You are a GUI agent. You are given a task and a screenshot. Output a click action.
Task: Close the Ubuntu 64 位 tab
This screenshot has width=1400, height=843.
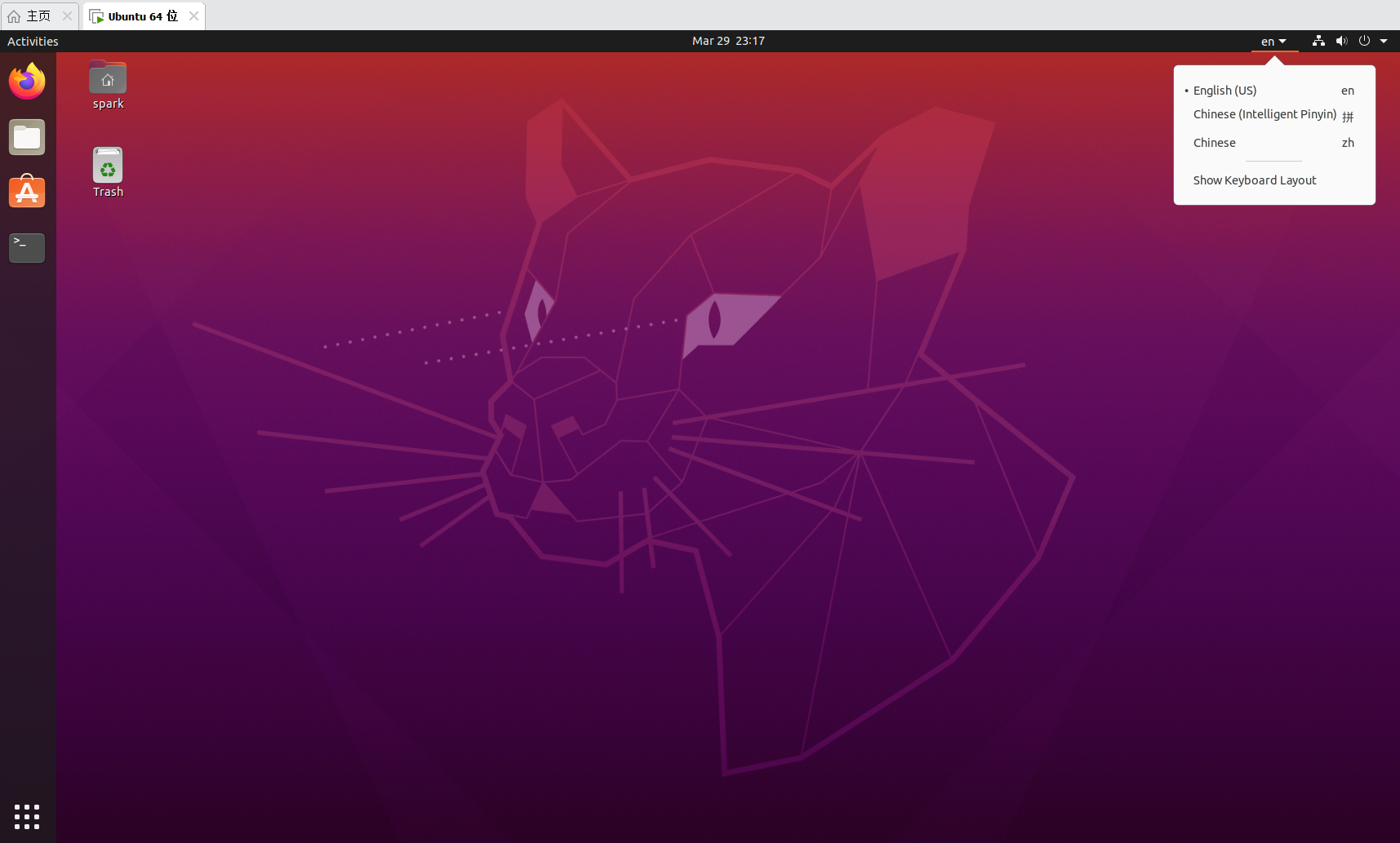[193, 16]
